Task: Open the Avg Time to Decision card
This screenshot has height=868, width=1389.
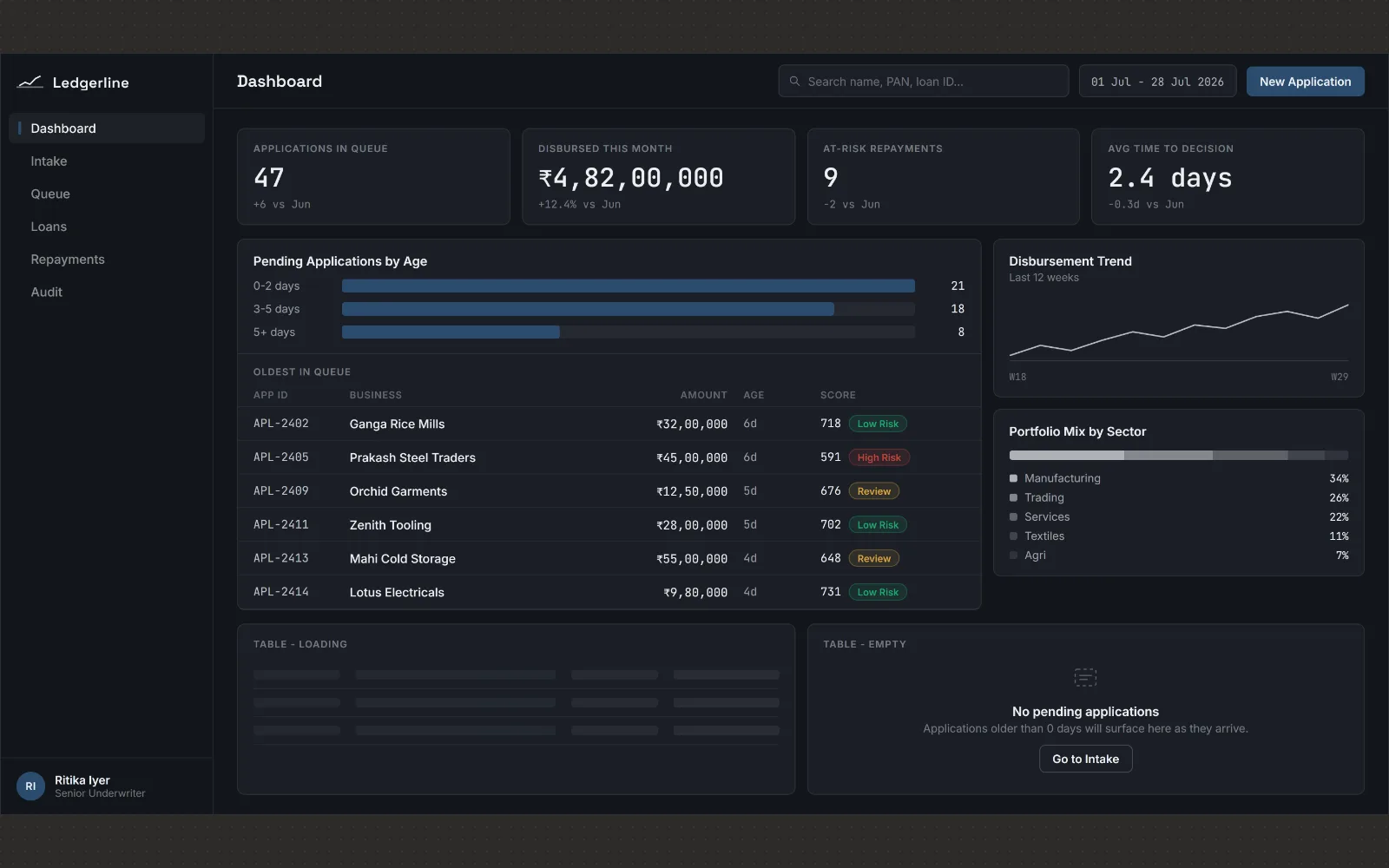Action: click(x=1228, y=177)
